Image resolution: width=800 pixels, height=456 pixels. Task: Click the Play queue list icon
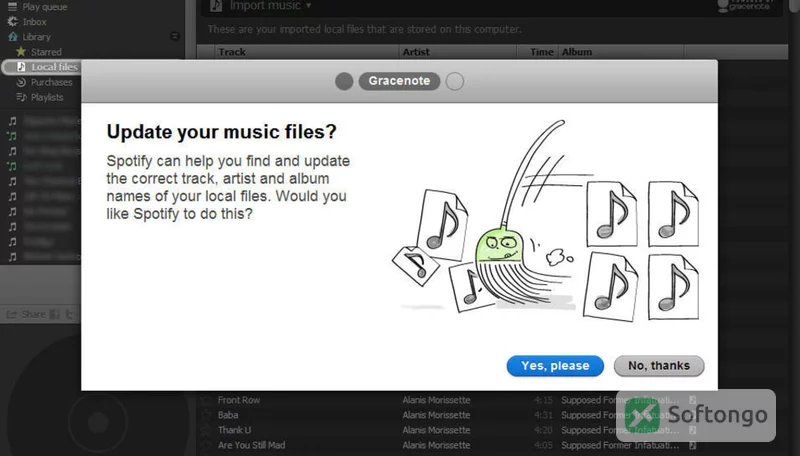pyautogui.click(x=12, y=7)
